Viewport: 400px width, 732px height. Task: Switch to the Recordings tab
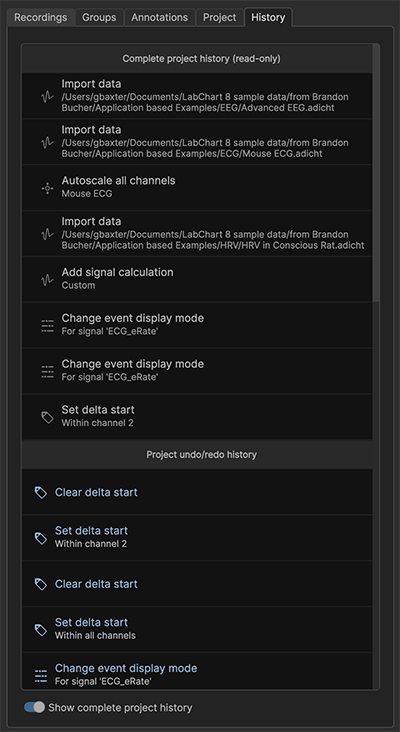(40, 18)
